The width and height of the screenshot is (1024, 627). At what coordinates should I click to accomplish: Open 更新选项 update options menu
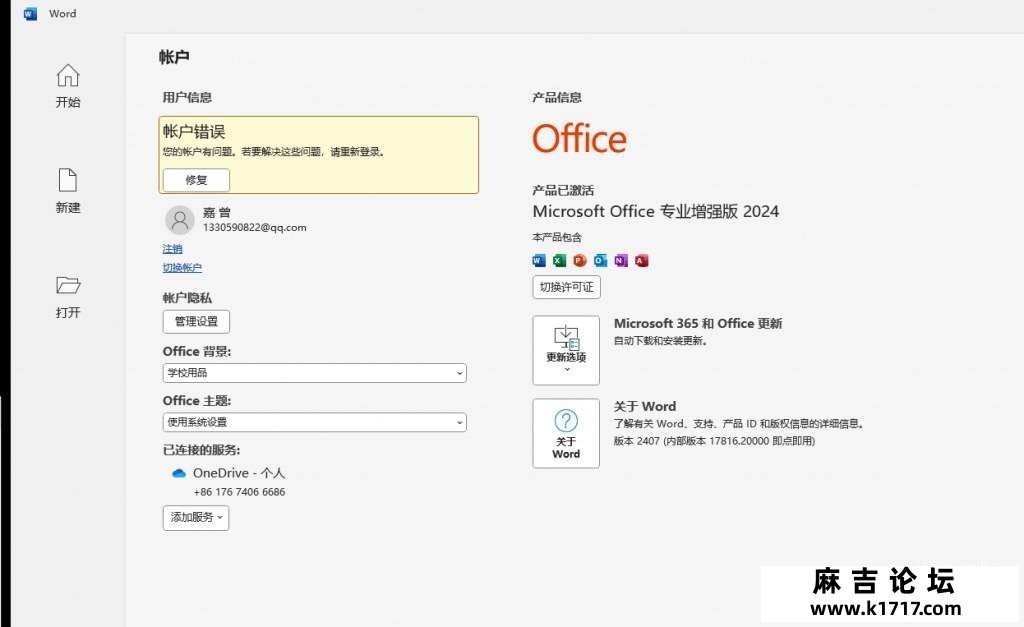tap(566, 350)
